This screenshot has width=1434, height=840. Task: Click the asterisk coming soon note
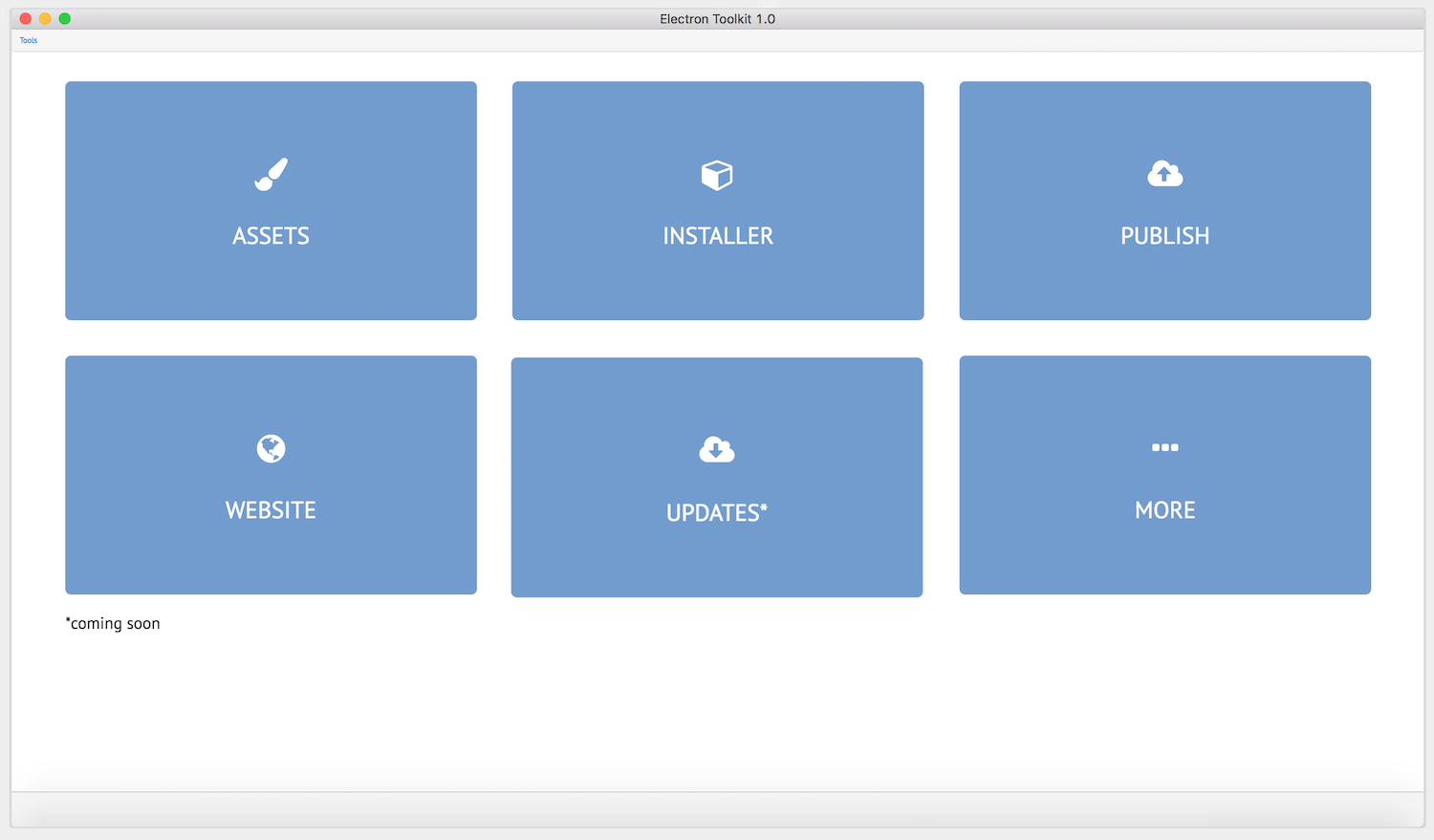point(112,623)
